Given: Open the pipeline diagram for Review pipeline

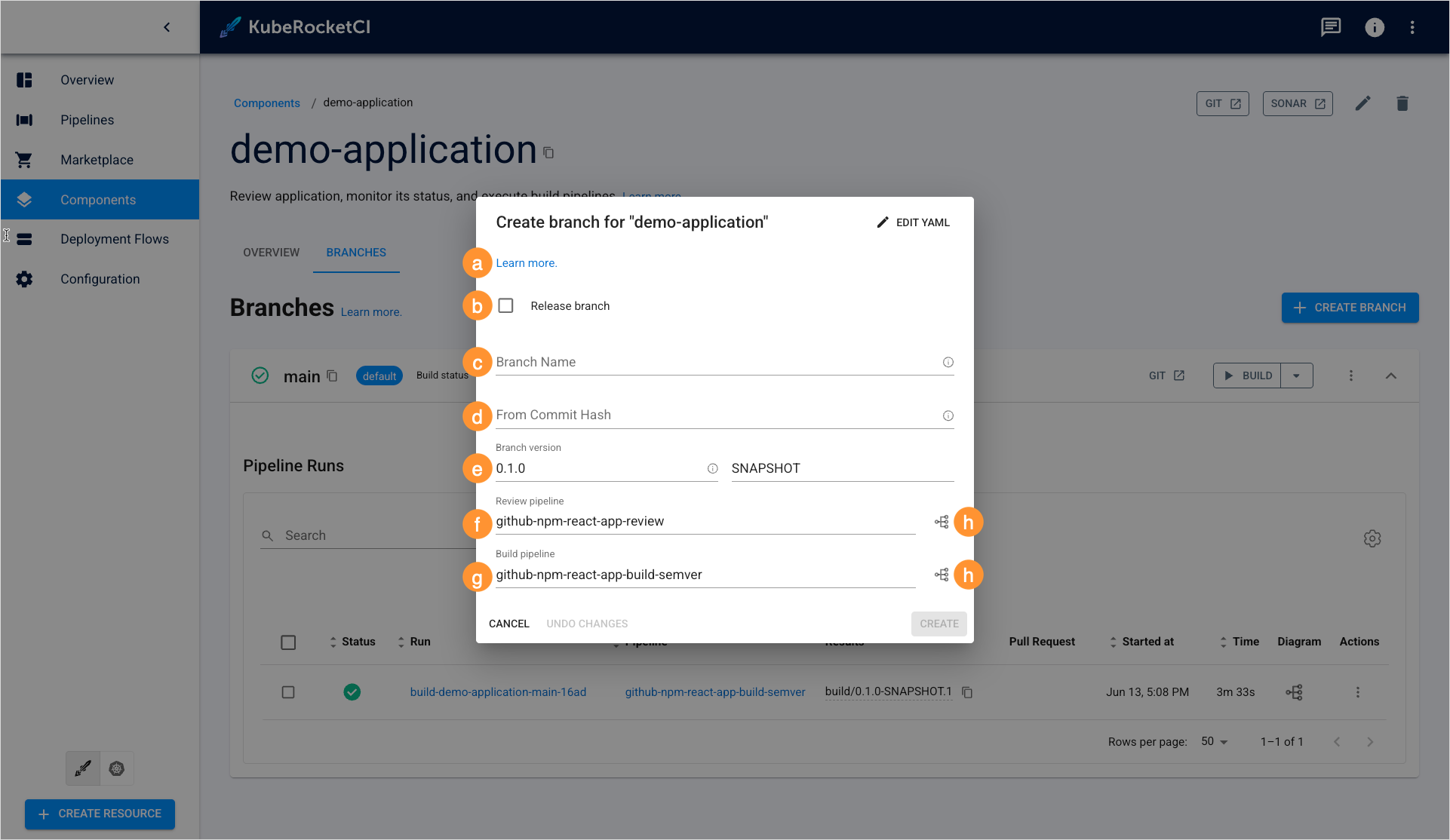Looking at the screenshot, I should [942, 522].
